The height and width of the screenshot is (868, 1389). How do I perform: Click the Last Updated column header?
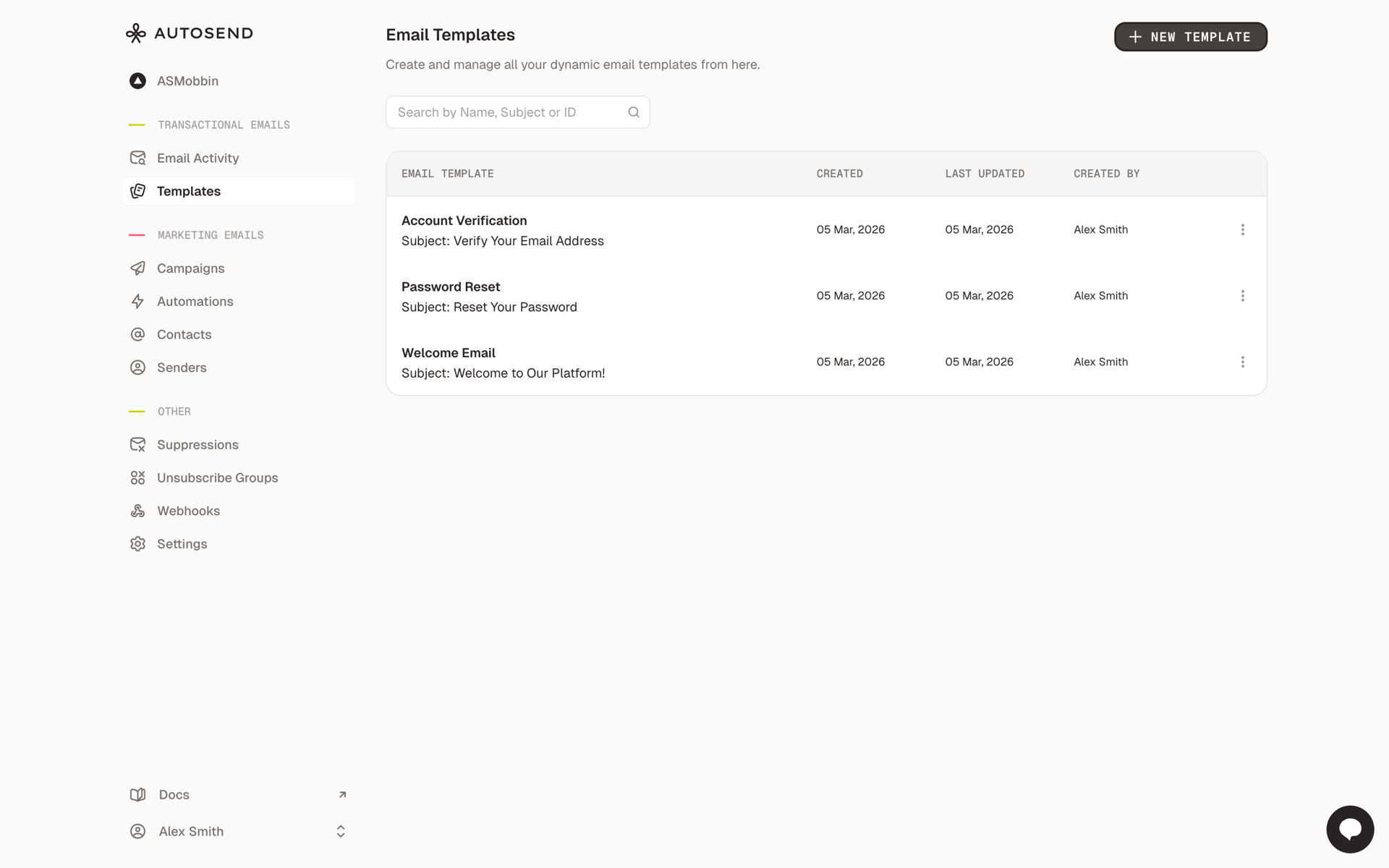point(985,174)
